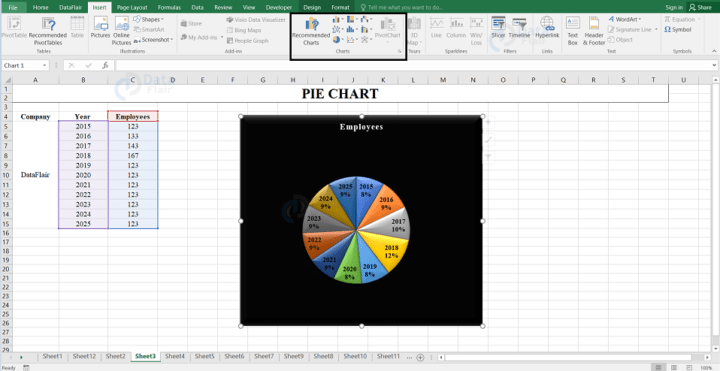Open Header & Footer
The image size is (720, 371).
(594, 31)
